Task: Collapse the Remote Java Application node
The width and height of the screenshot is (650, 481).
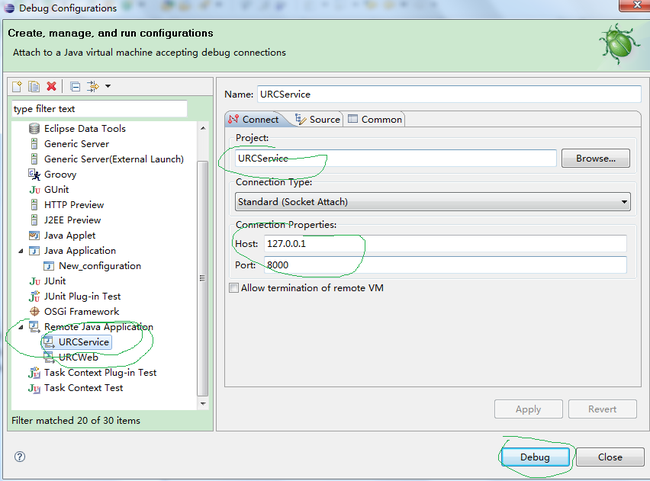Action: pos(21,327)
